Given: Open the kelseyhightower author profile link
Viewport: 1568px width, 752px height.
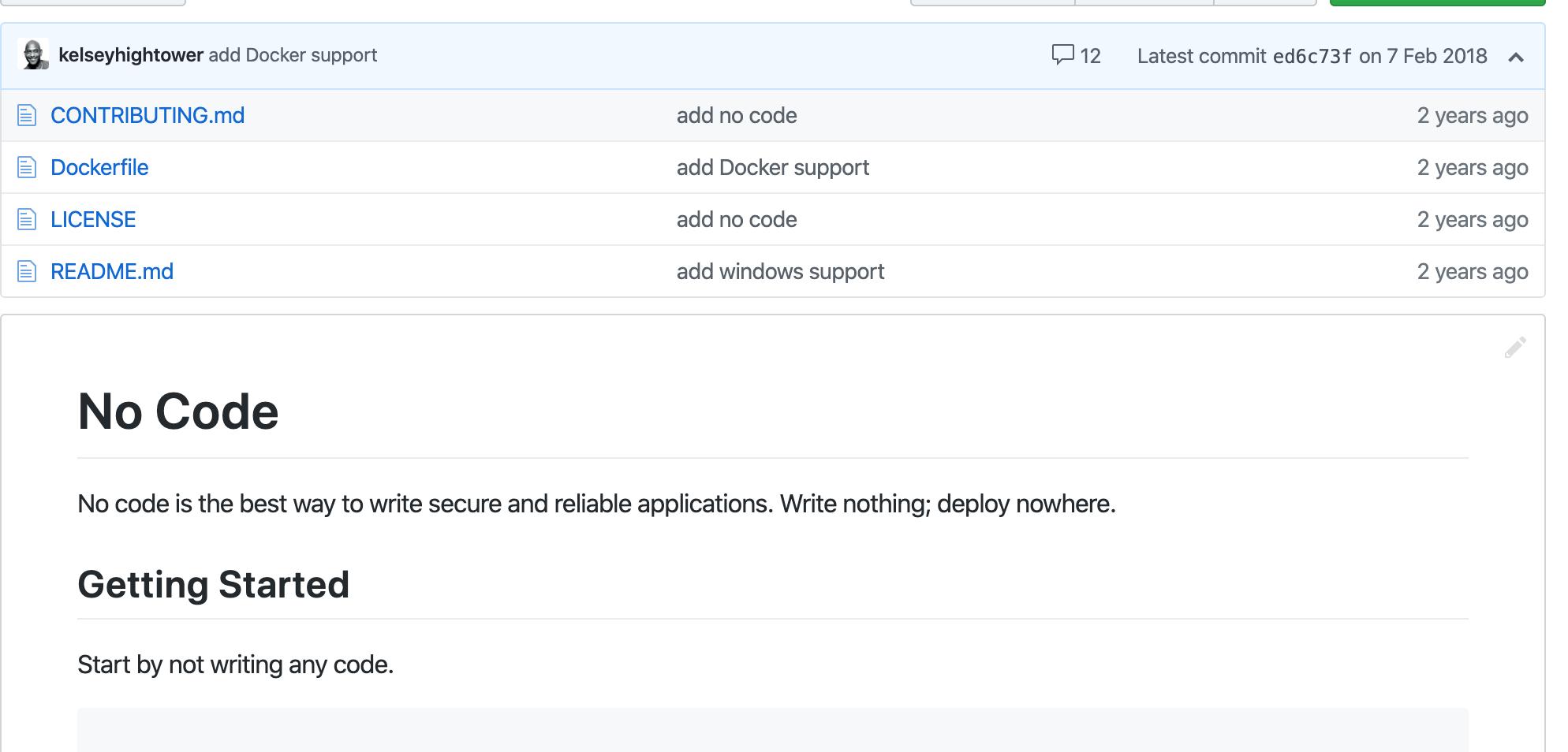Looking at the screenshot, I should coord(131,55).
